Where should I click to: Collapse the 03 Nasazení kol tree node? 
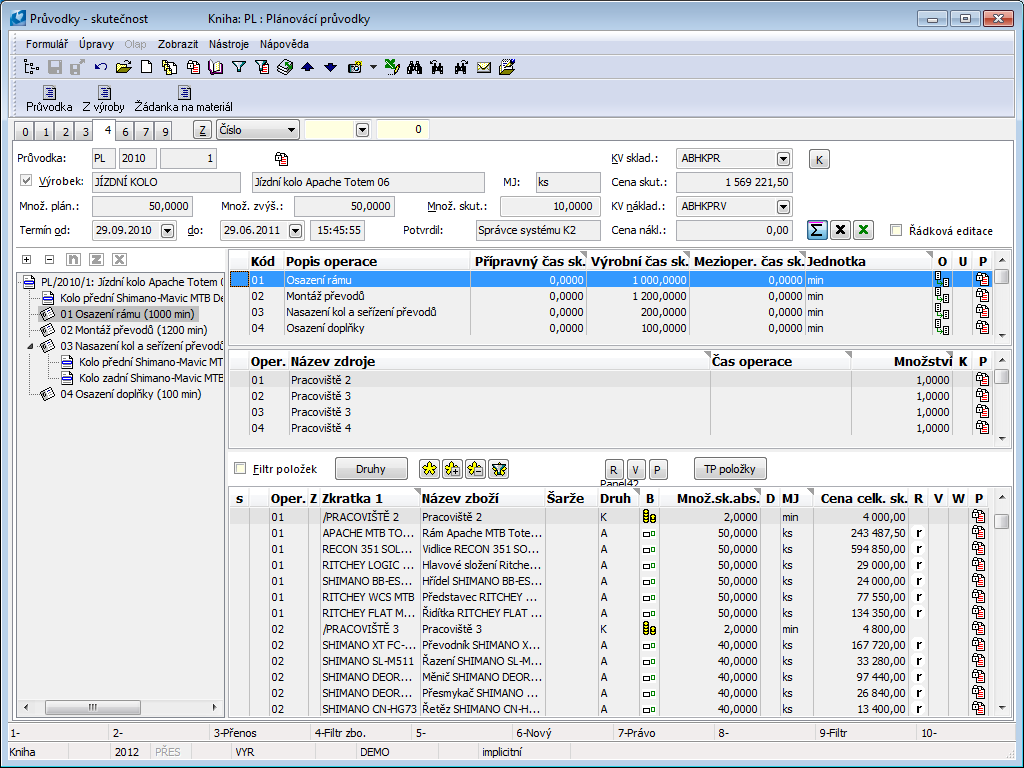click(x=29, y=346)
